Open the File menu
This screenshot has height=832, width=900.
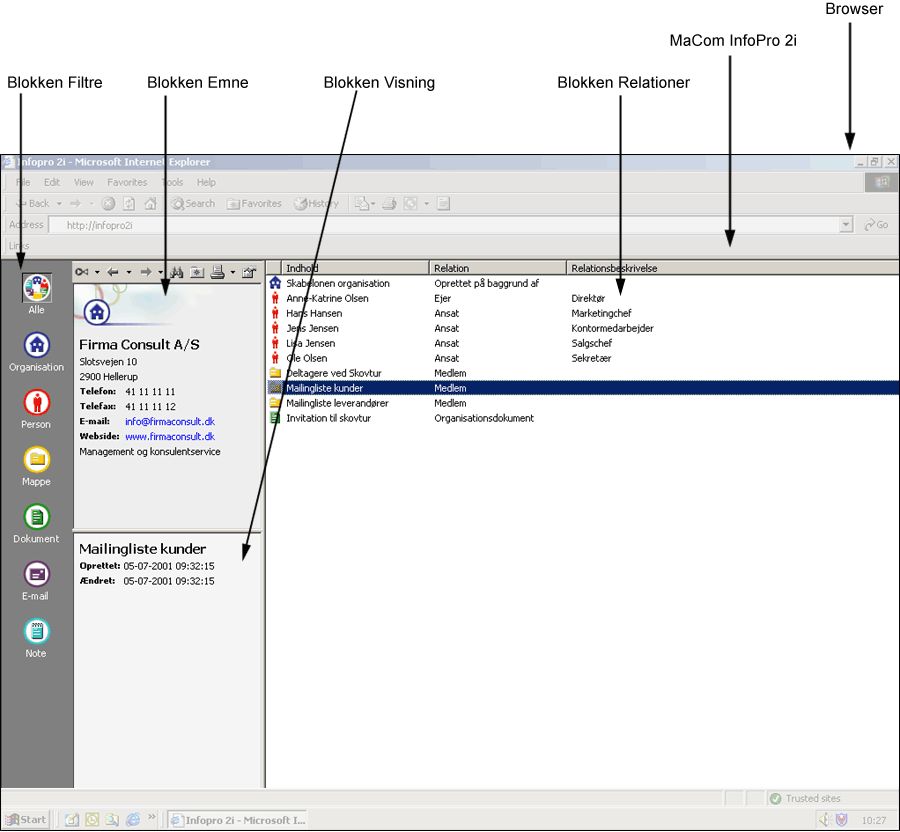tap(24, 182)
